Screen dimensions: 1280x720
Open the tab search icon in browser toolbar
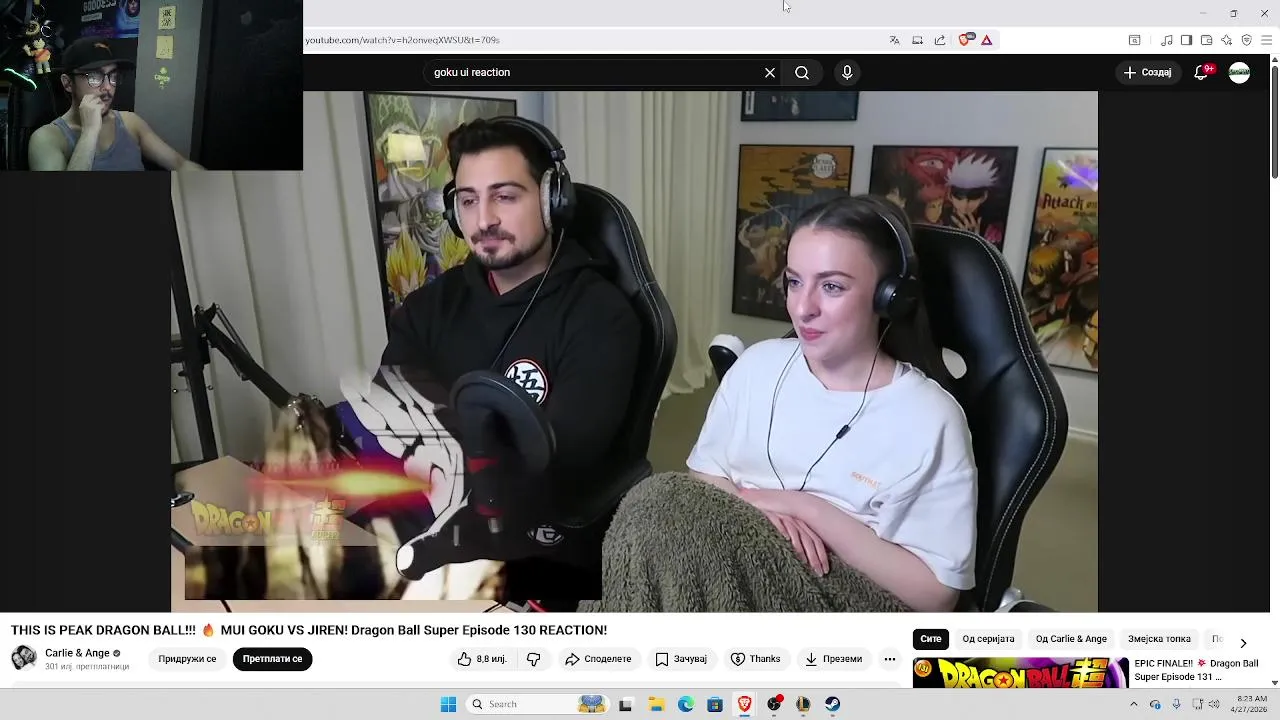[x=1134, y=40]
